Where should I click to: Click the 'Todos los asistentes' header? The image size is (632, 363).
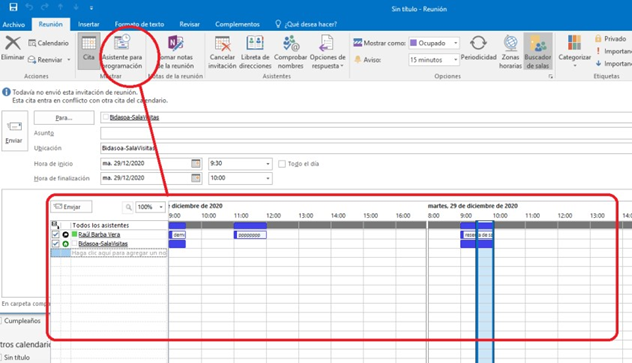101,225
